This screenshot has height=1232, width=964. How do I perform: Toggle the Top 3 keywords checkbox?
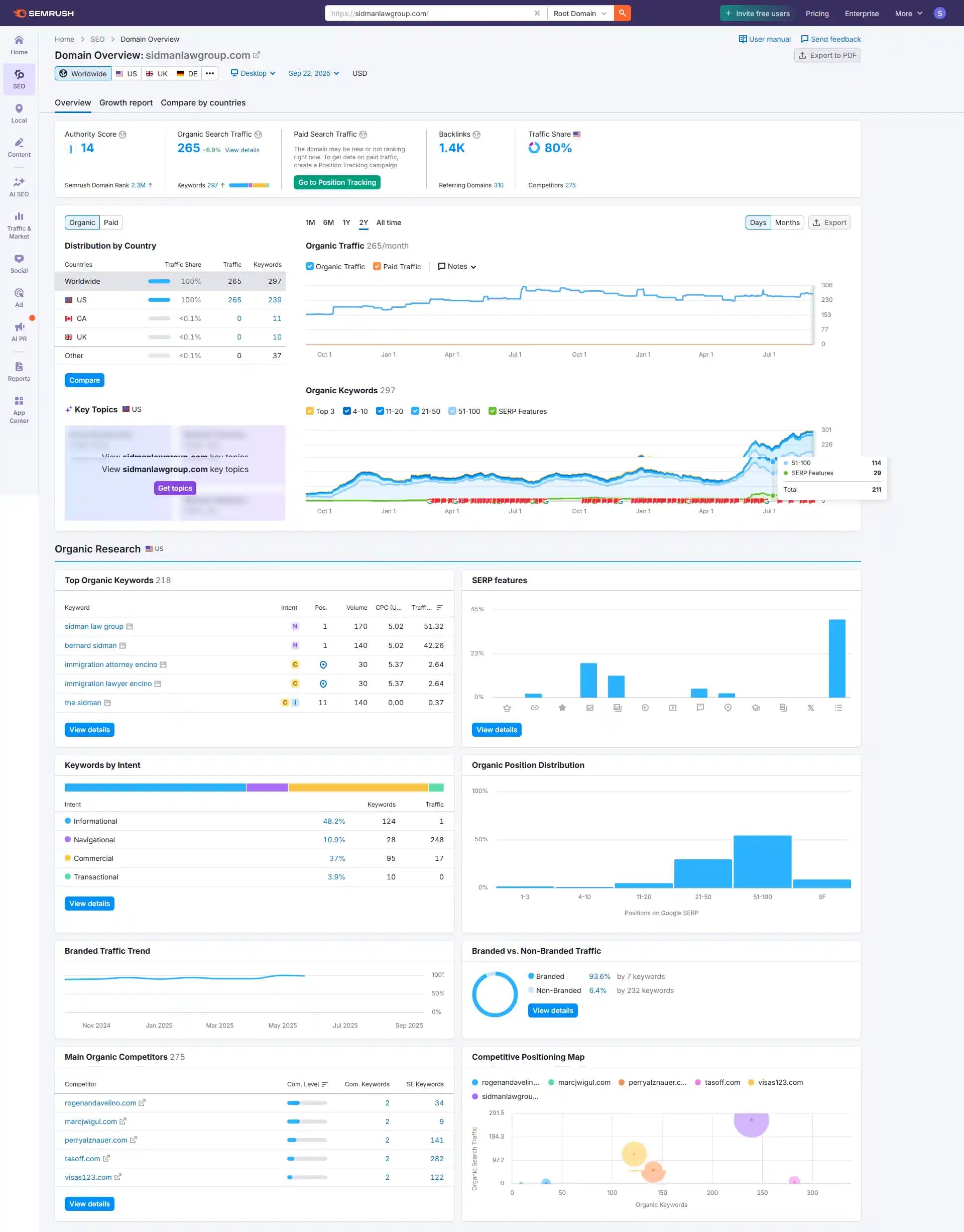point(309,411)
